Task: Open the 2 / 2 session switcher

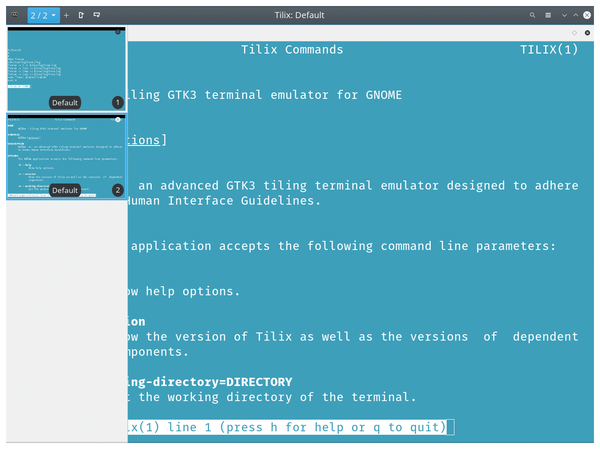Action: [43, 15]
